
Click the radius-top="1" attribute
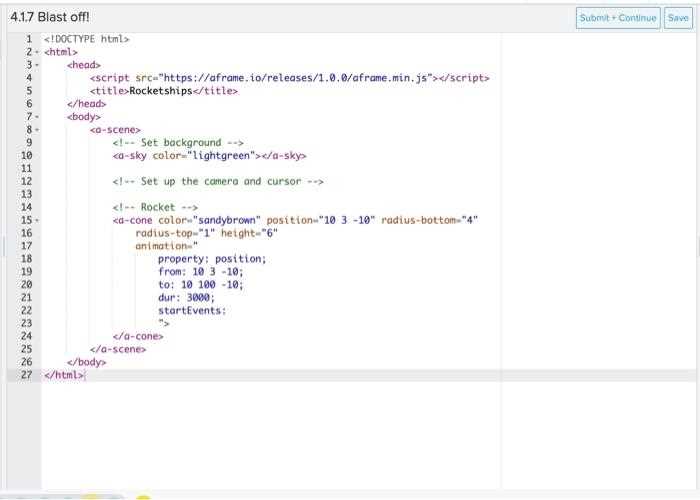click(x=175, y=233)
